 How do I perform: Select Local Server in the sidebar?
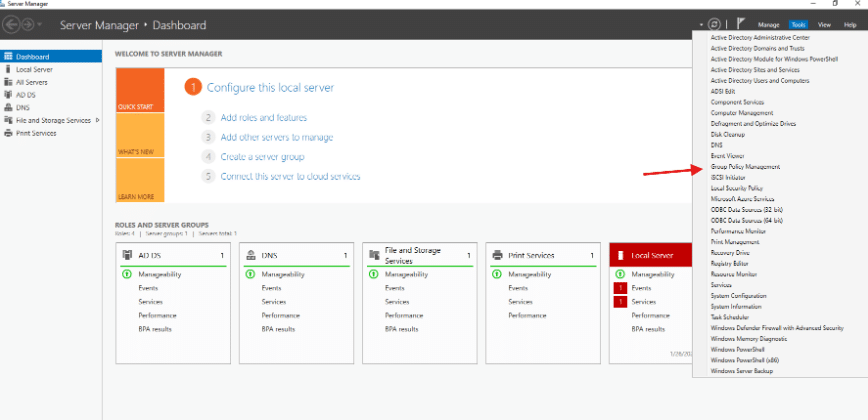(33, 70)
